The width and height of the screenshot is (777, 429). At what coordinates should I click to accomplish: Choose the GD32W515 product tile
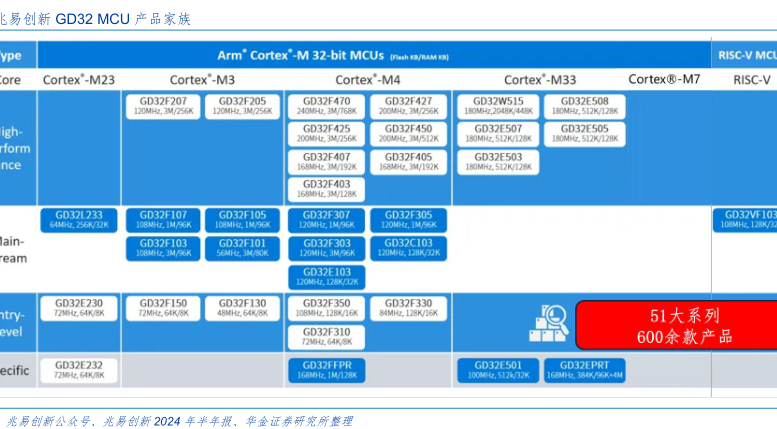click(497, 106)
